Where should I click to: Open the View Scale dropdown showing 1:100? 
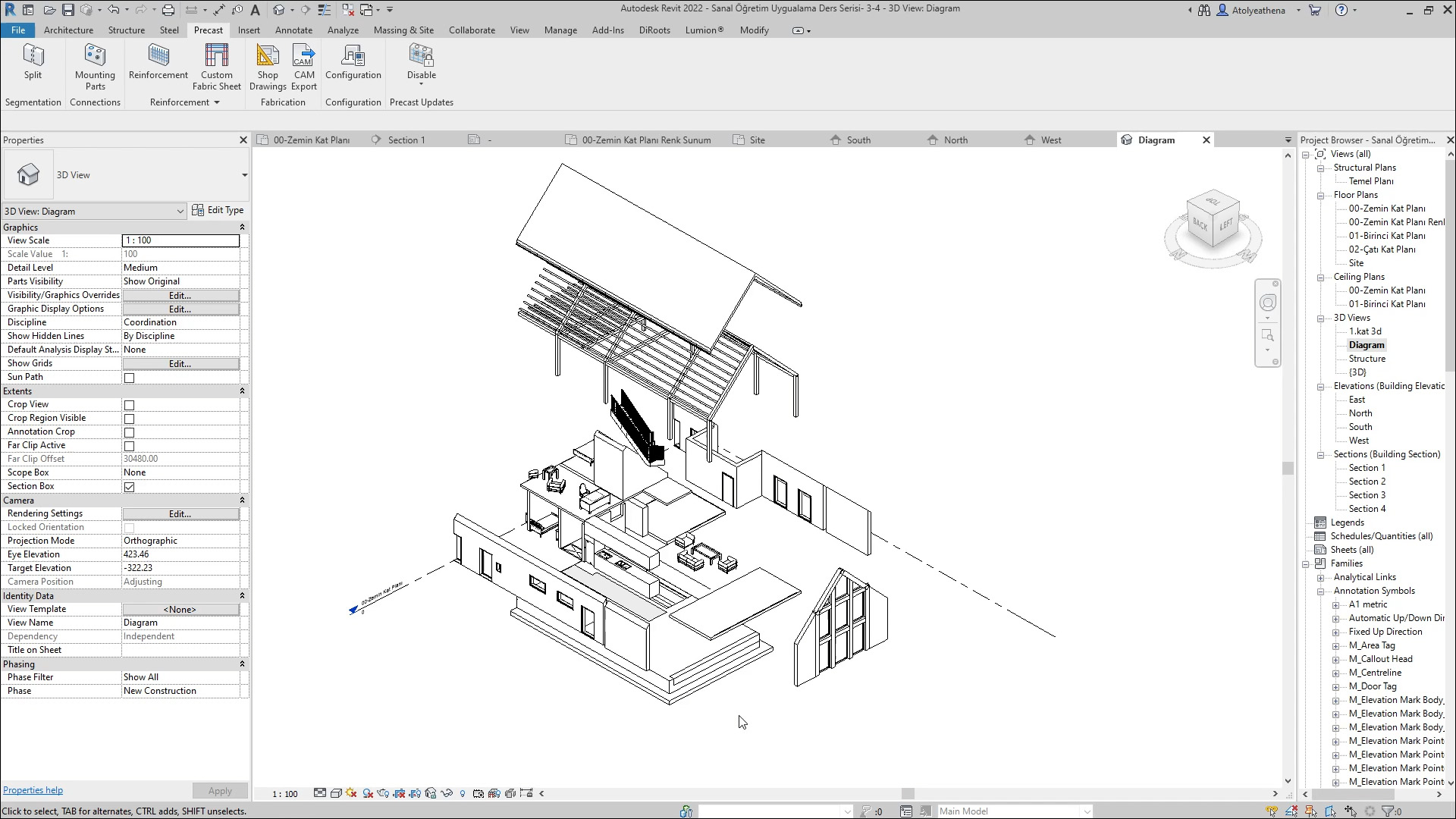(180, 240)
